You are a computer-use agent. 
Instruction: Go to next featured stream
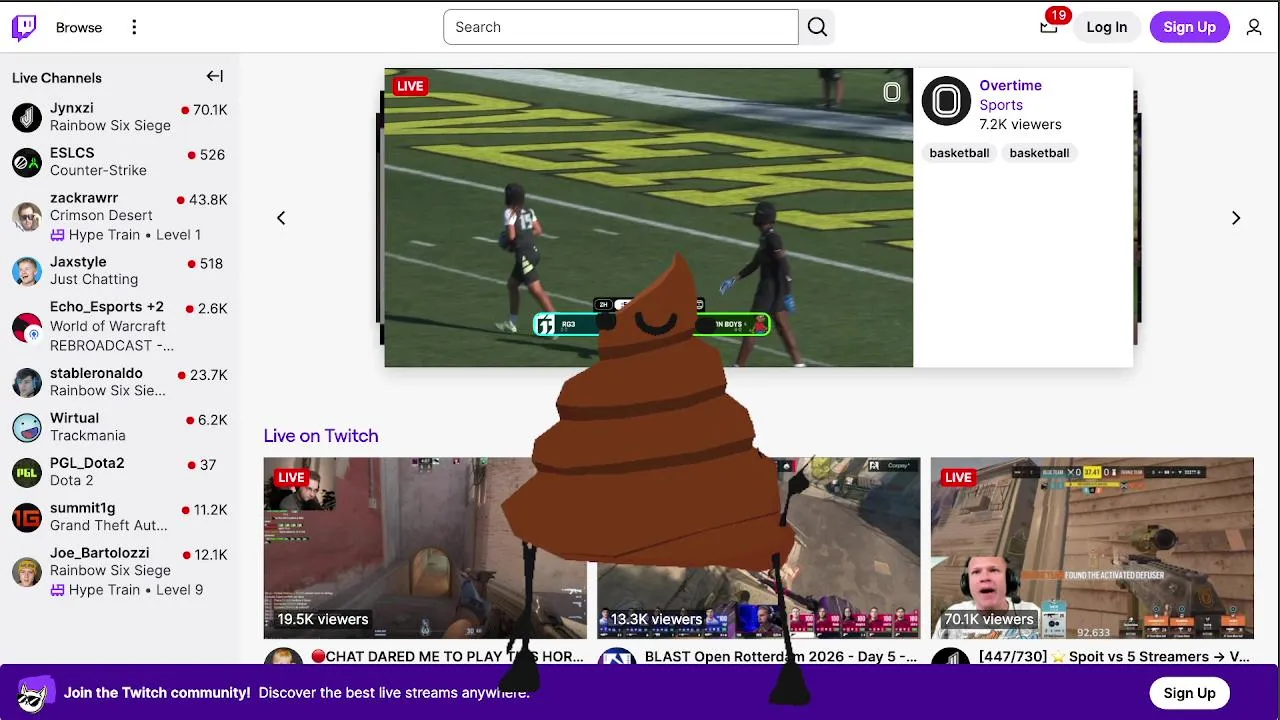tap(1236, 218)
